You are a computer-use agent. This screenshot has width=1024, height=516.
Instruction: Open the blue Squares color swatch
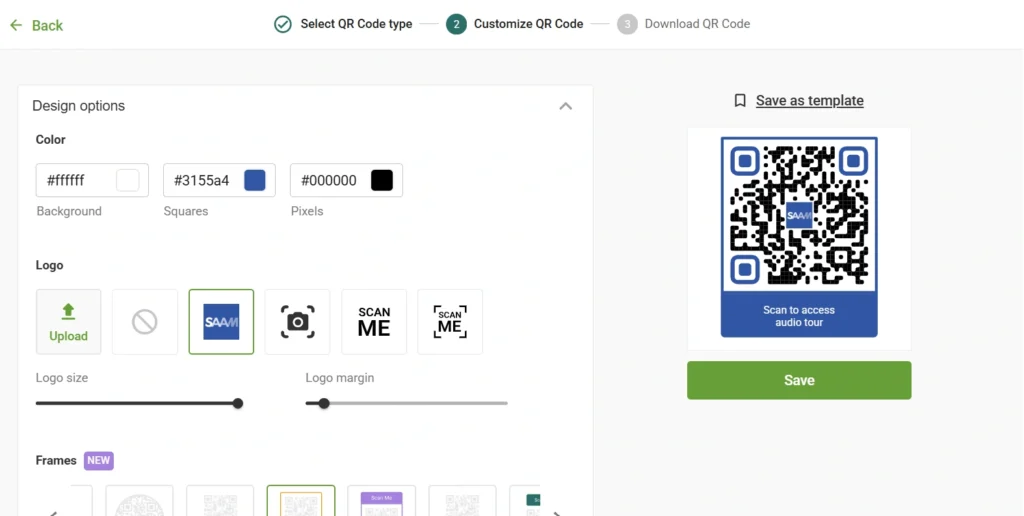[x=255, y=181]
